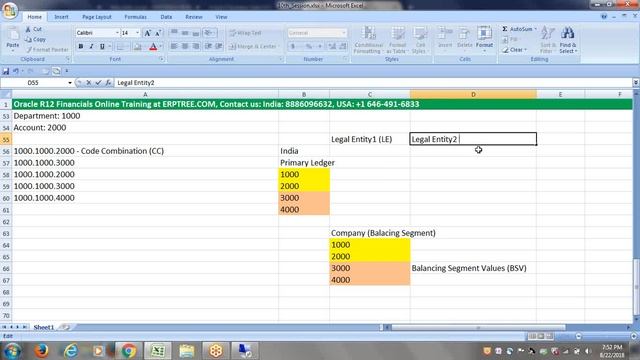The width and height of the screenshot is (640, 360).
Task: Open the Name Box dropdown arrow
Action: [70, 83]
